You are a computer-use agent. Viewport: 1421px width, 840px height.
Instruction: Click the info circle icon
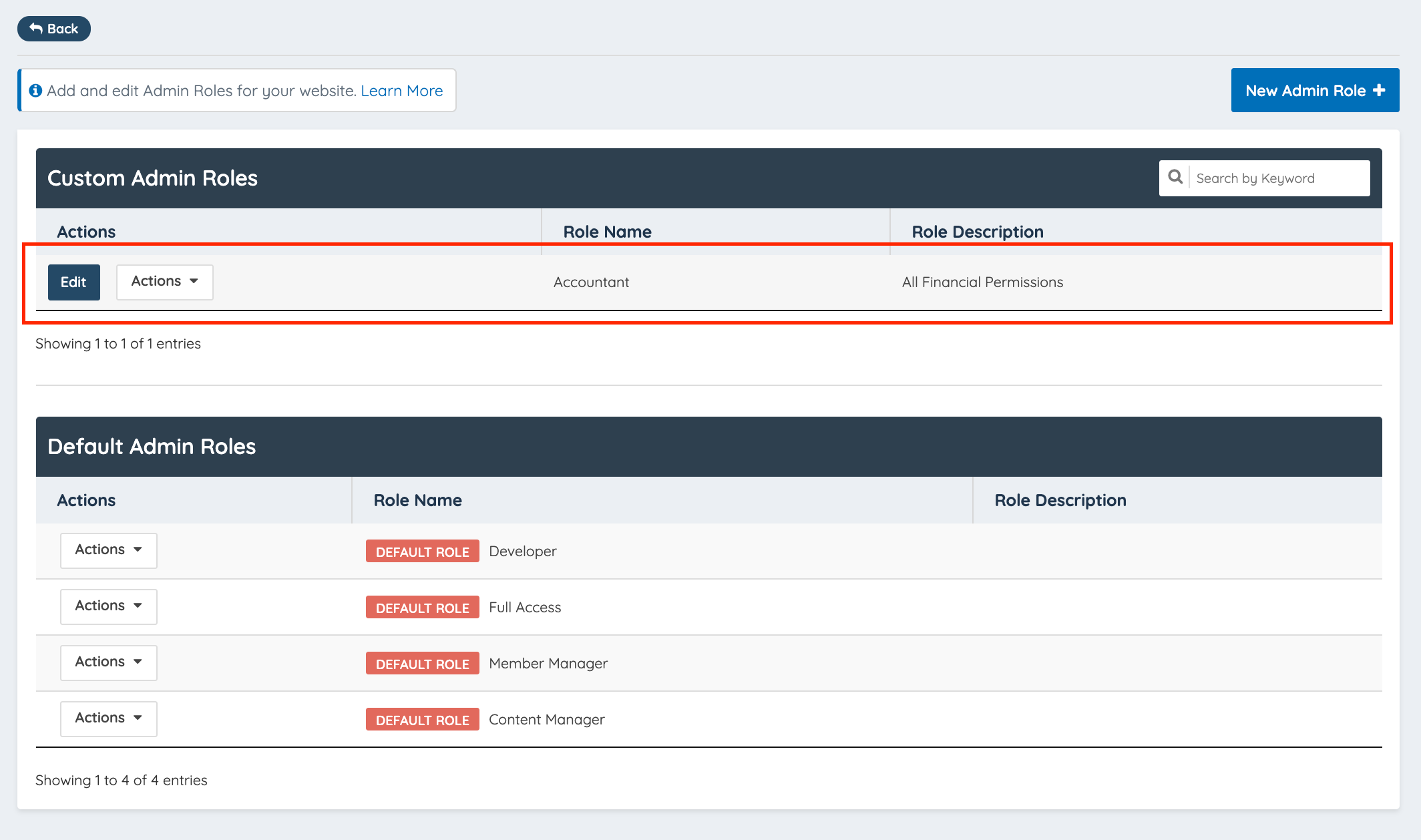[35, 91]
